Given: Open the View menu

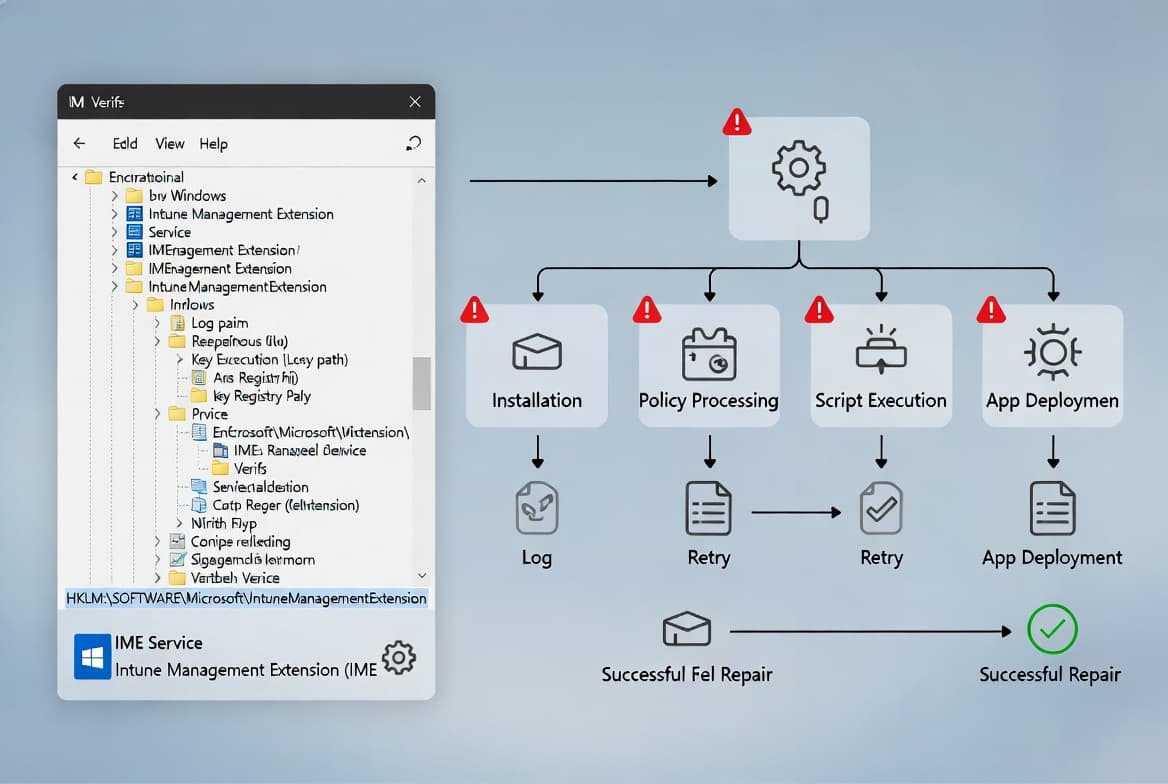Looking at the screenshot, I should (170, 144).
